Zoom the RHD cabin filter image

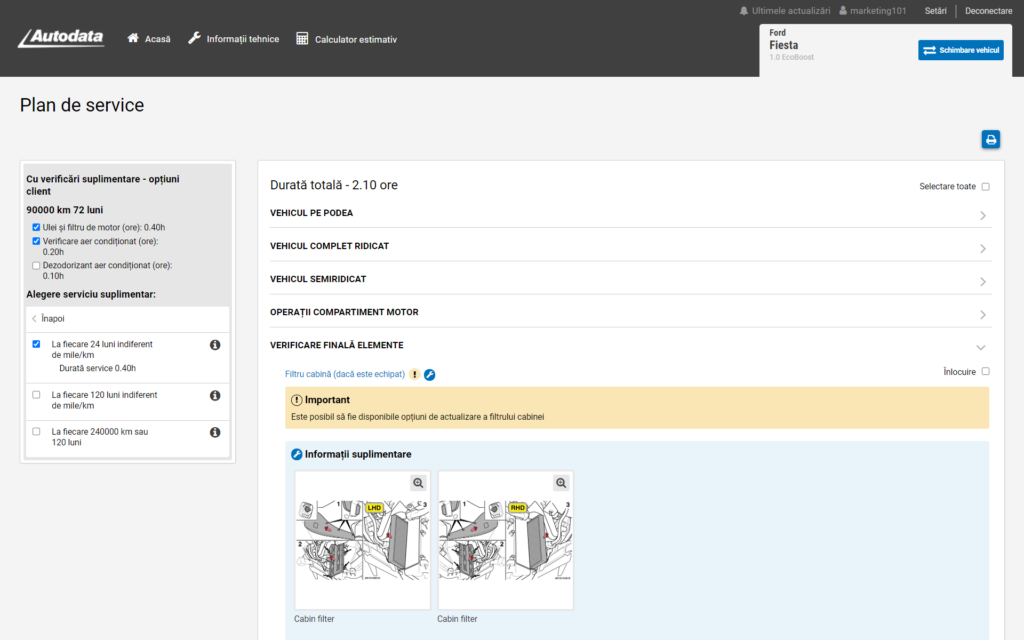561,483
